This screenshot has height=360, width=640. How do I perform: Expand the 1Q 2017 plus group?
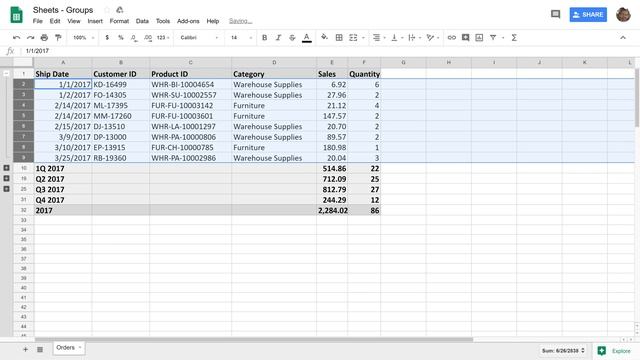point(7,168)
